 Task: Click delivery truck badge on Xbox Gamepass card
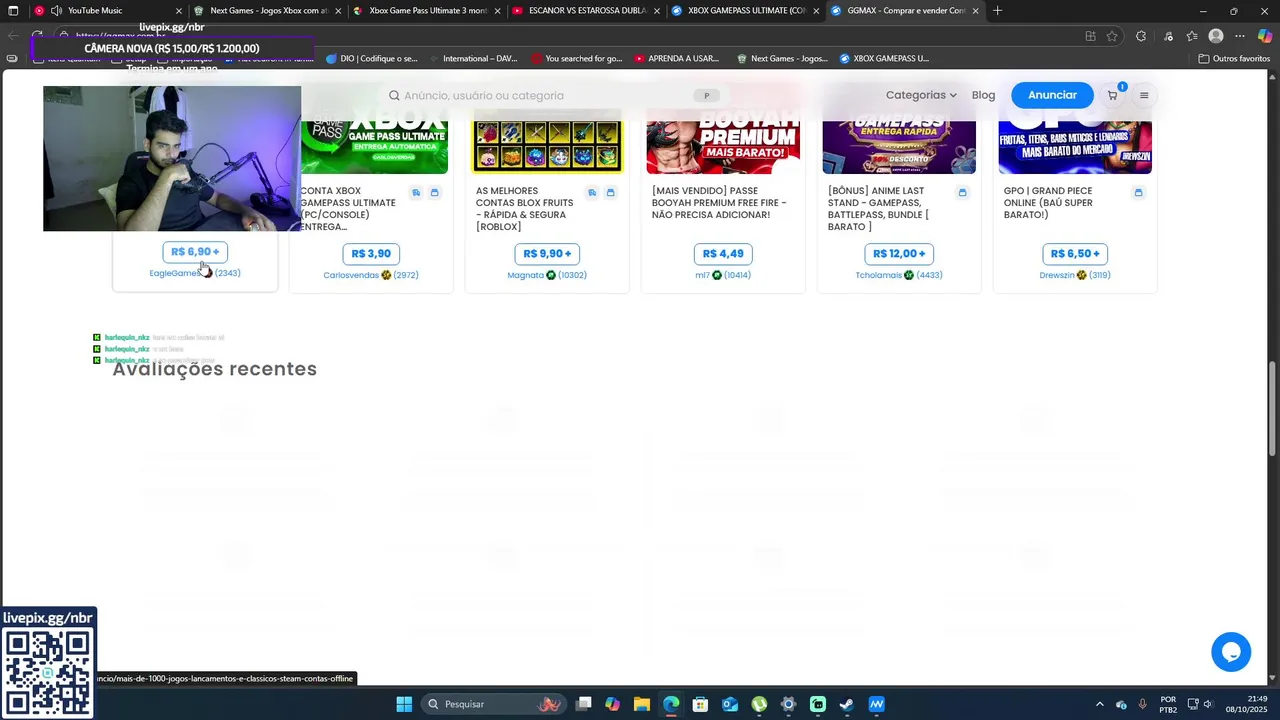(x=416, y=192)
